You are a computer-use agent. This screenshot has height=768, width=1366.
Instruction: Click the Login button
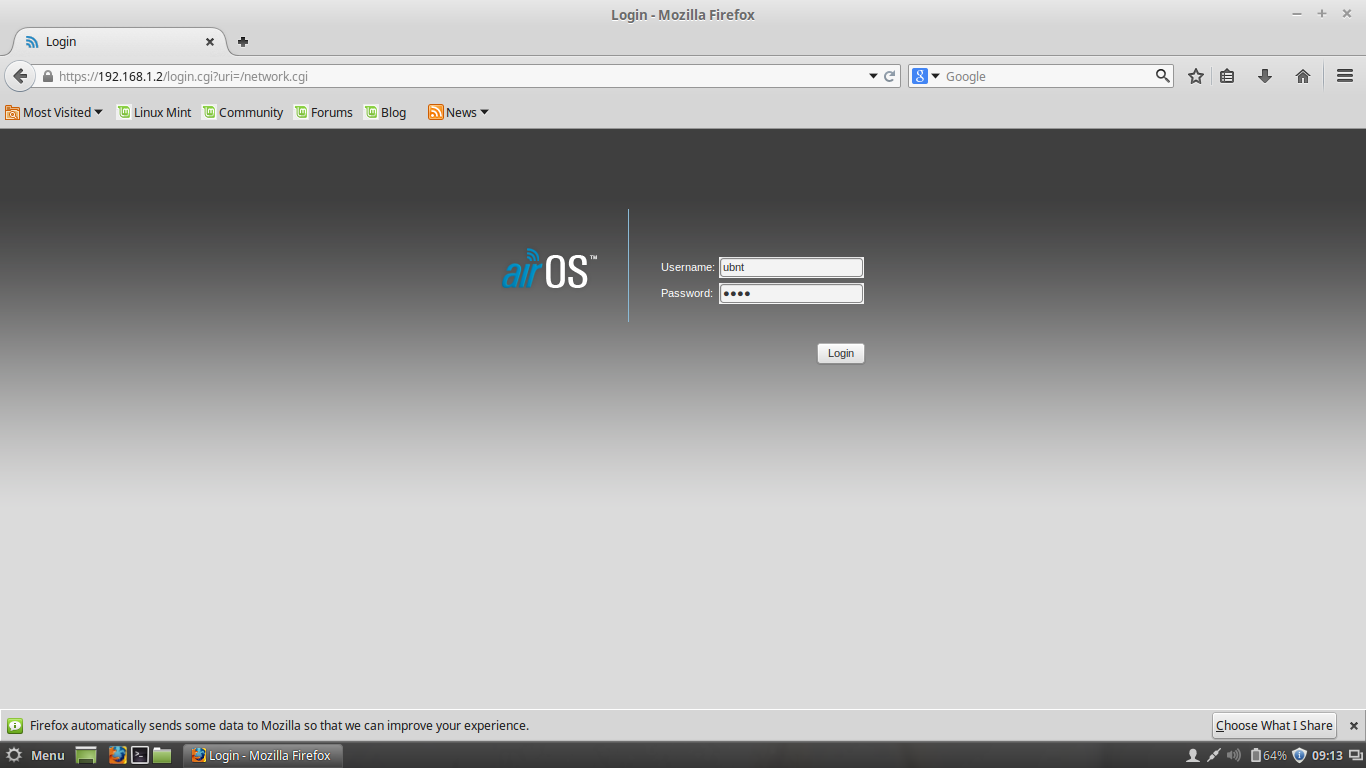840,353
